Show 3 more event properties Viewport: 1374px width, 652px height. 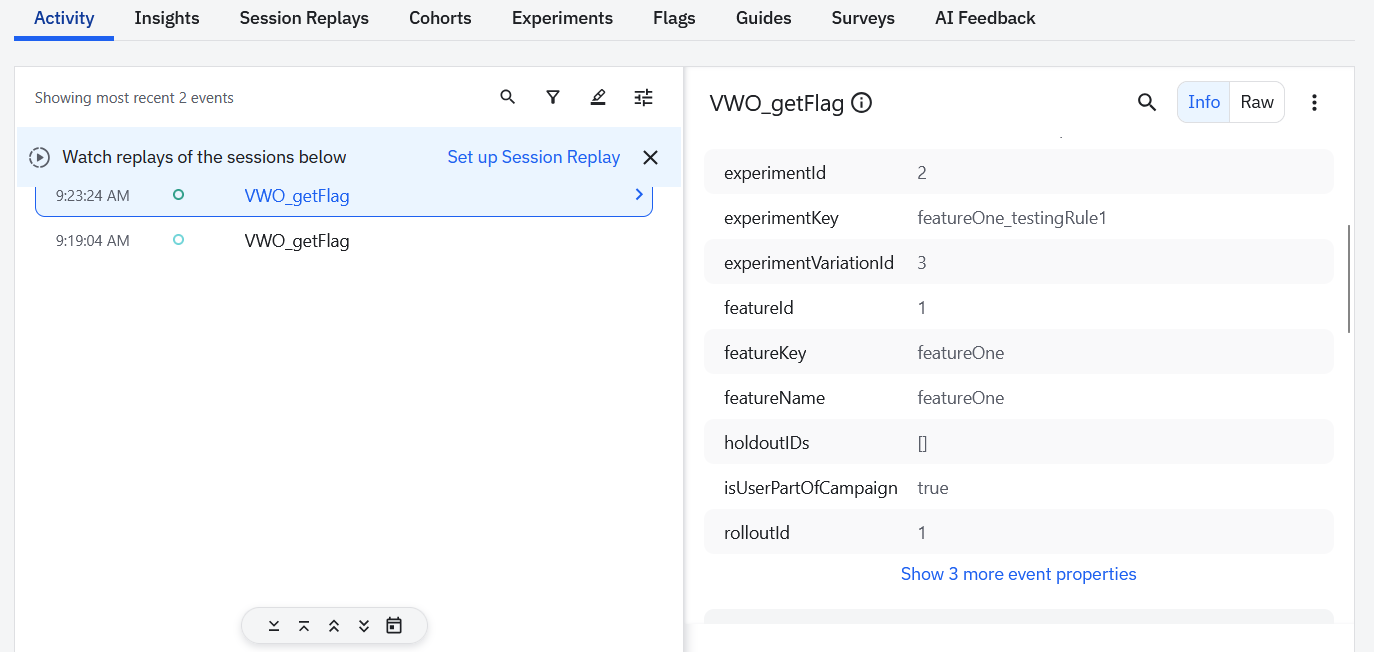(1018, 574)
